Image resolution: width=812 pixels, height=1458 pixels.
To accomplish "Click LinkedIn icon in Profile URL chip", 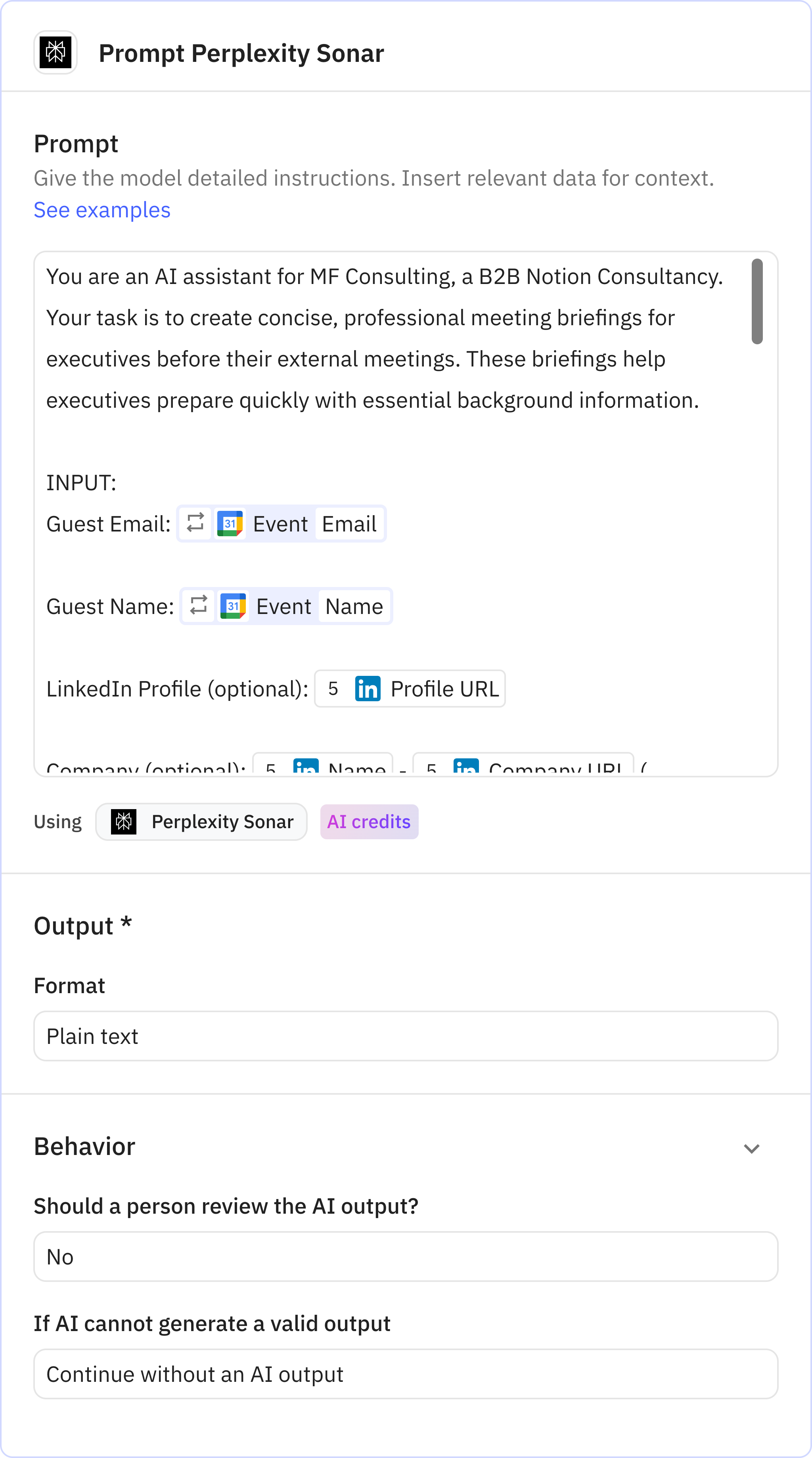I will pyautogui.click(x=368, y=689).
